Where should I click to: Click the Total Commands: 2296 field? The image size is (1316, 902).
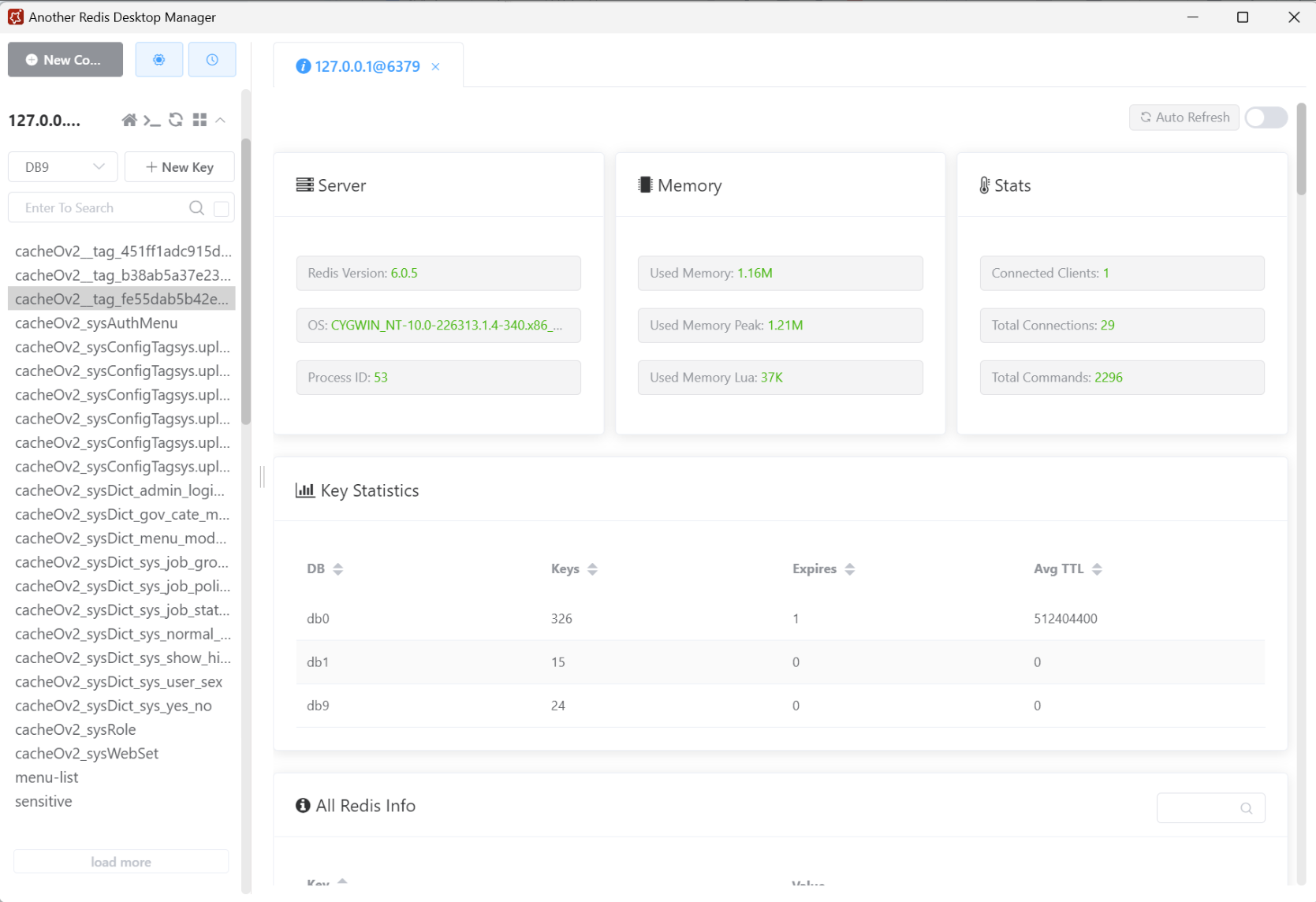click(x=1122, y=378)
